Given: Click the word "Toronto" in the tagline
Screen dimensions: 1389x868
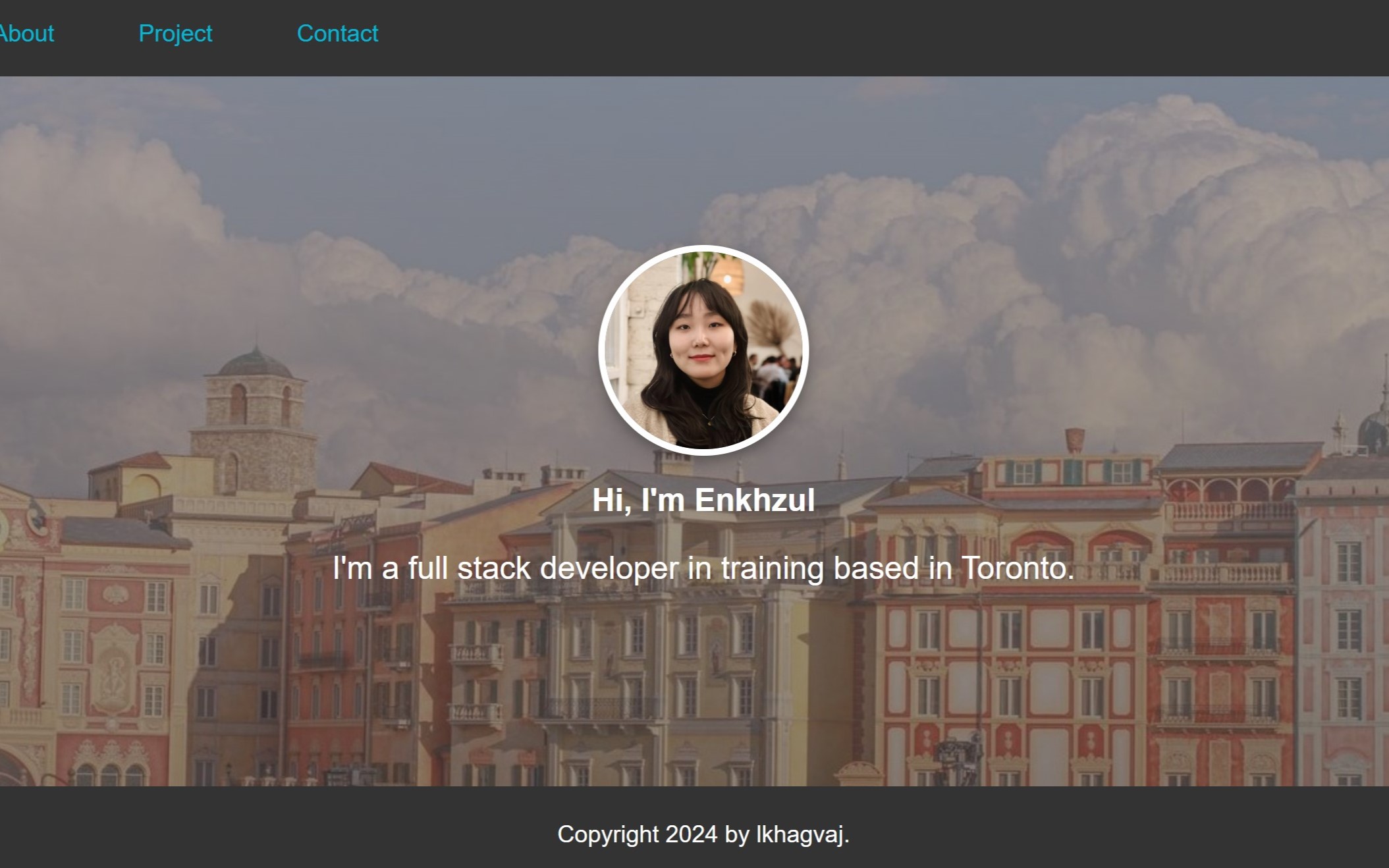Looking at the screenshot, I should point(1014,568).
